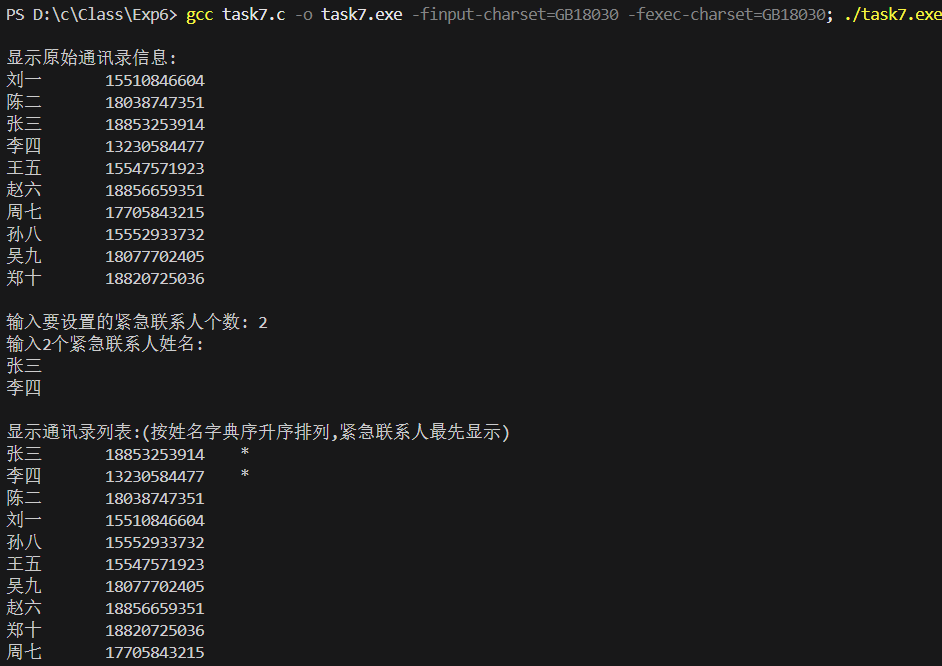
Task: Click the ./task7.exe run command
Action: tap(893, 14)
